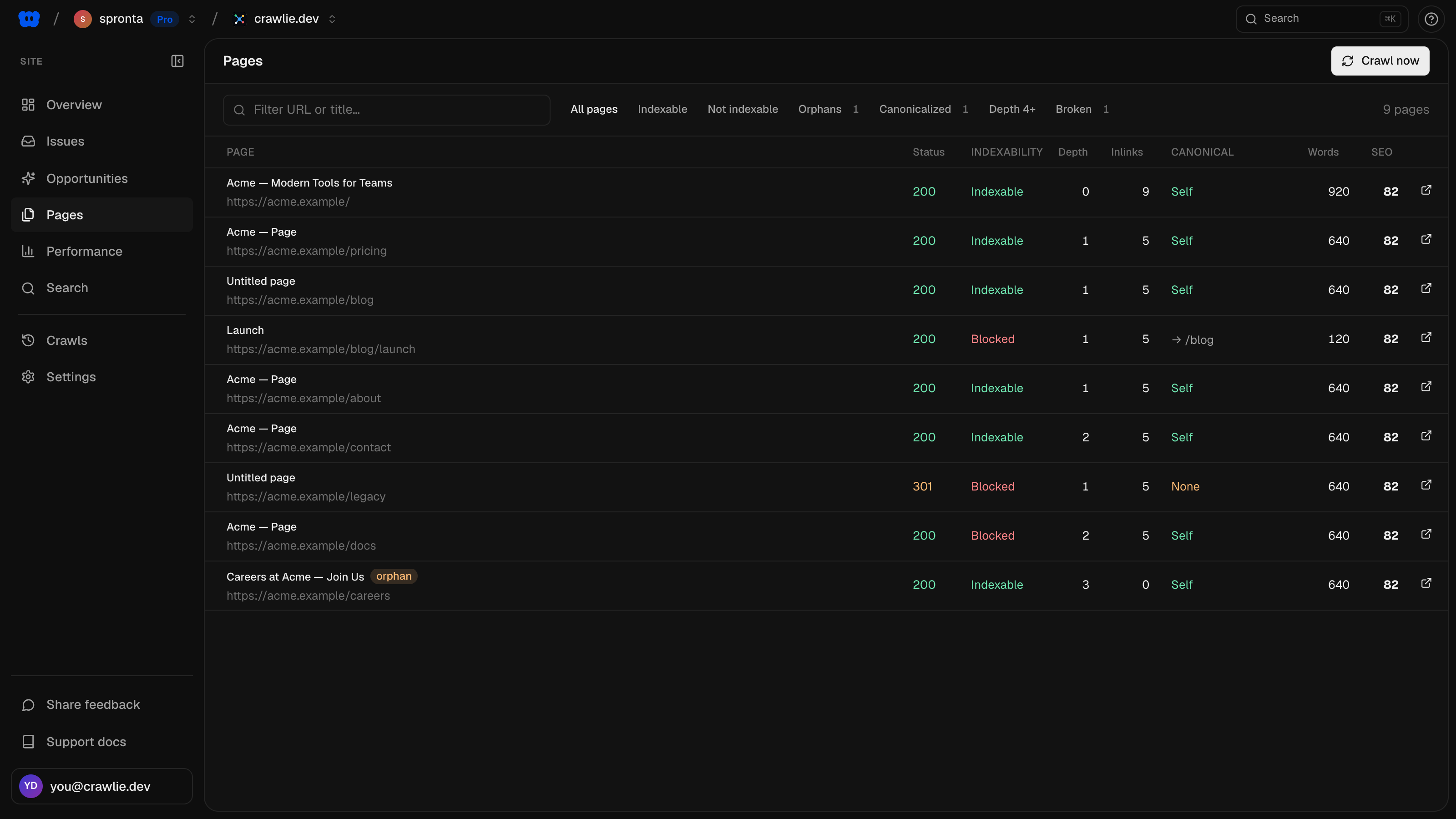
Task: Sort by the Status column header
Action: [x=928, y=152]
